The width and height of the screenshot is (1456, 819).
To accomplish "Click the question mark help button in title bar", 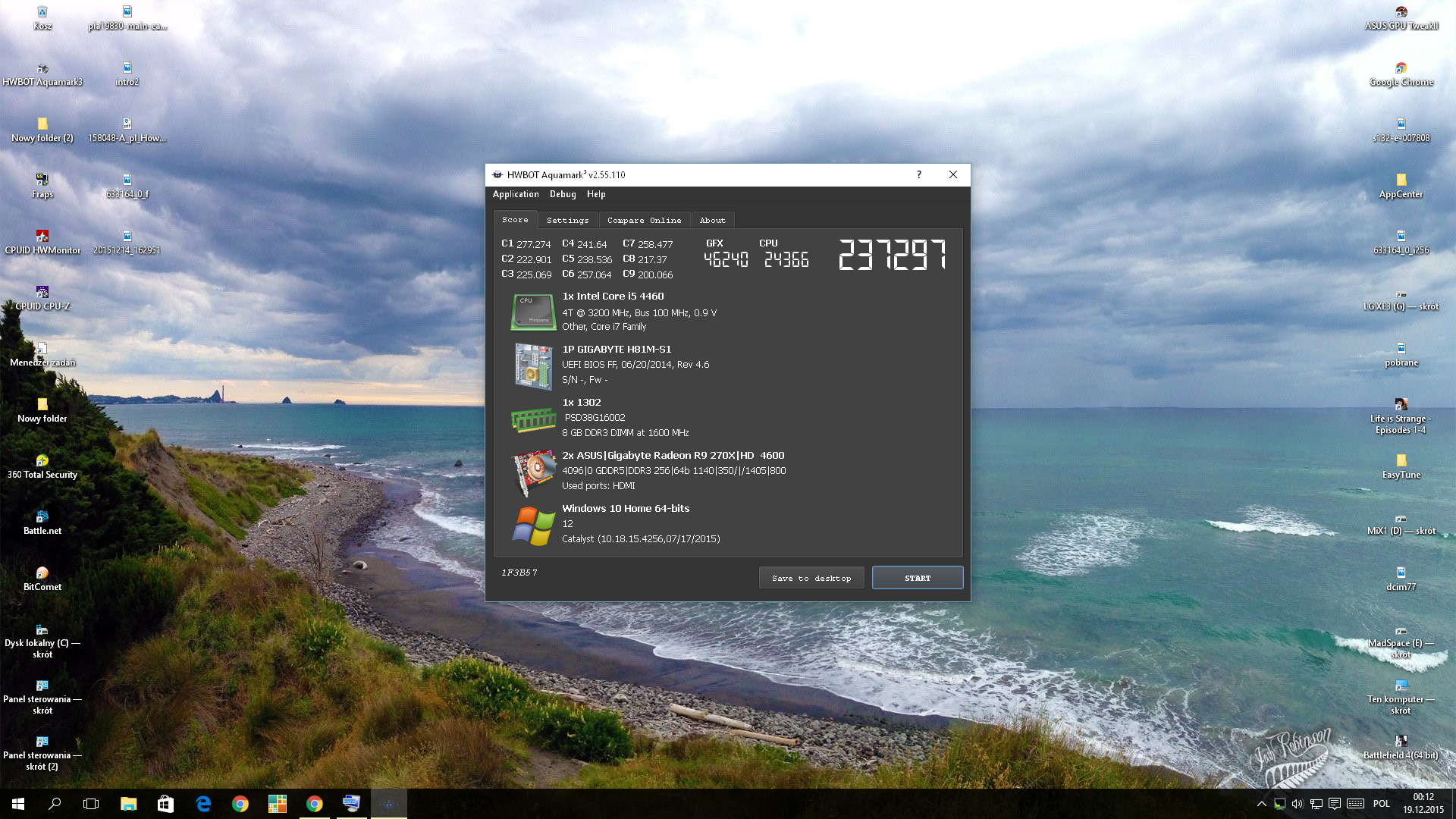I will pos(919,174).
